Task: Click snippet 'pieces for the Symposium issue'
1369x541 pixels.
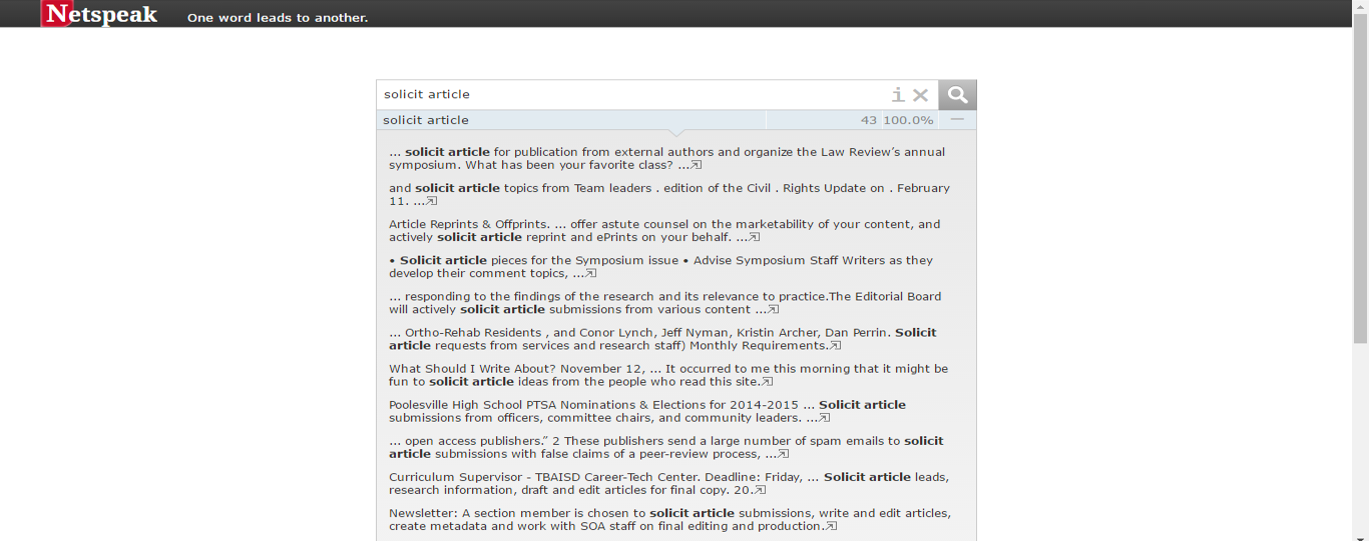Action: (x=660, y=267)
